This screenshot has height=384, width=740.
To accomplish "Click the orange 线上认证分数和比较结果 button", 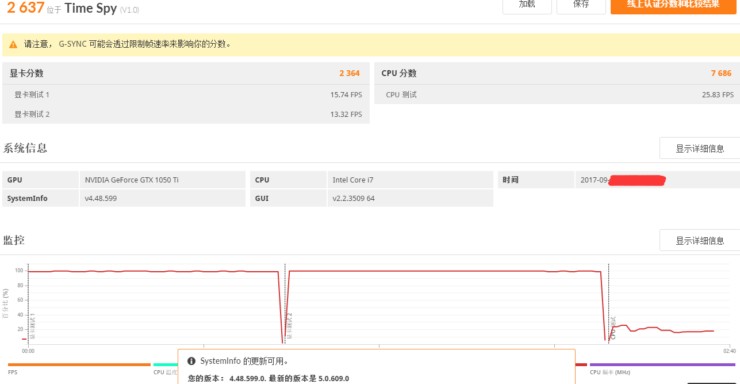I will (673, 5).
